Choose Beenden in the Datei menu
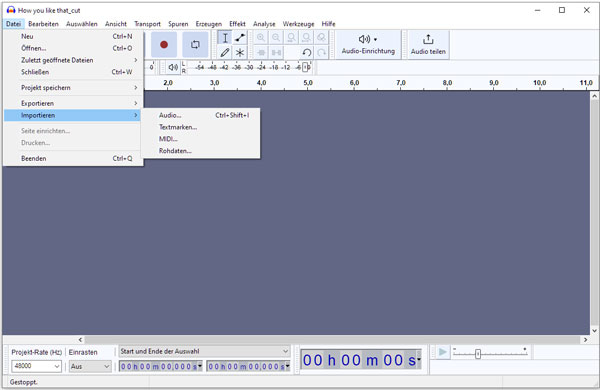 (x=73, y=158)
